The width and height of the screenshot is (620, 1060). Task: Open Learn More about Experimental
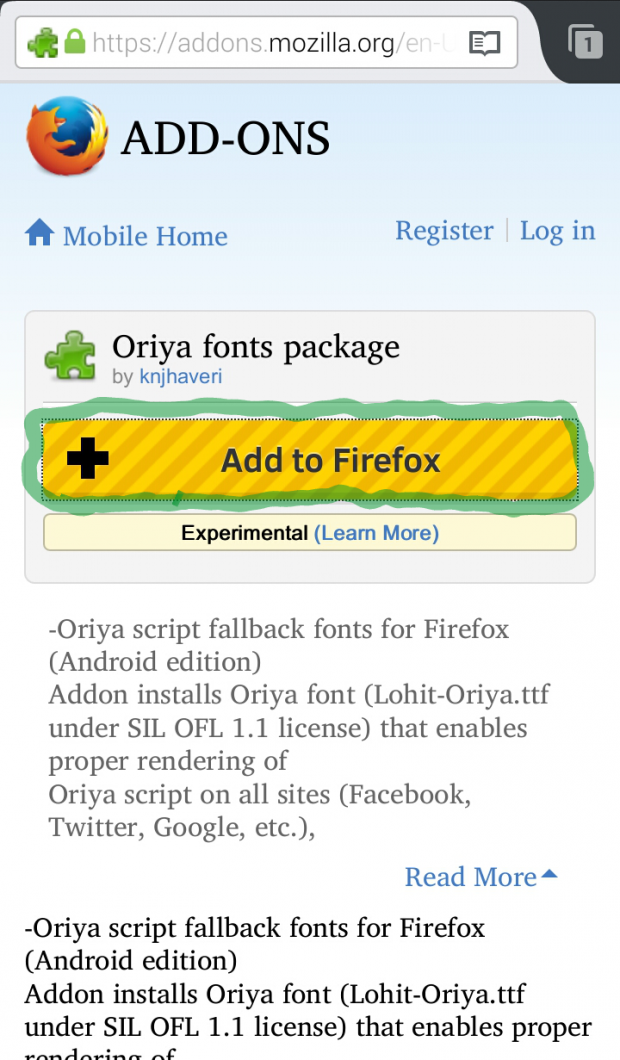pyautogui.click(x=376, y=533)
